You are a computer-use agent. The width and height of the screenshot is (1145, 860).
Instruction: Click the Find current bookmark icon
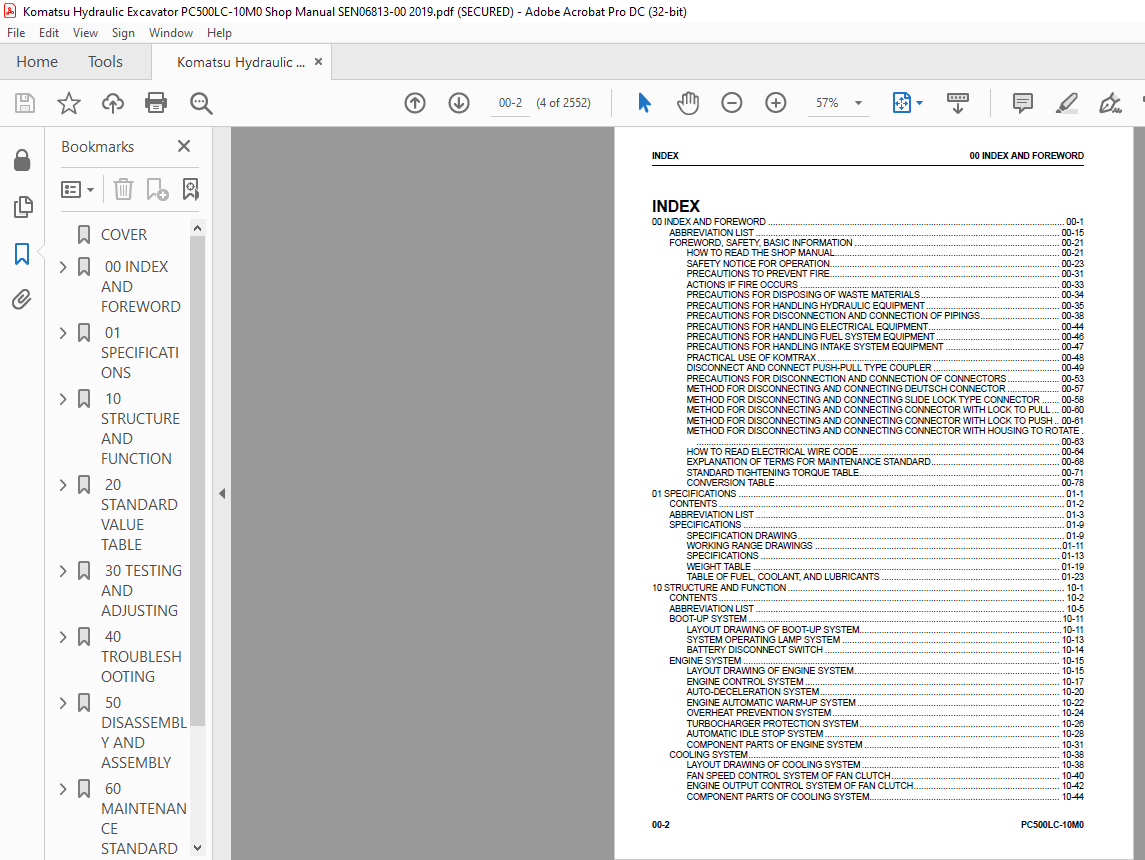click(191, 190)
